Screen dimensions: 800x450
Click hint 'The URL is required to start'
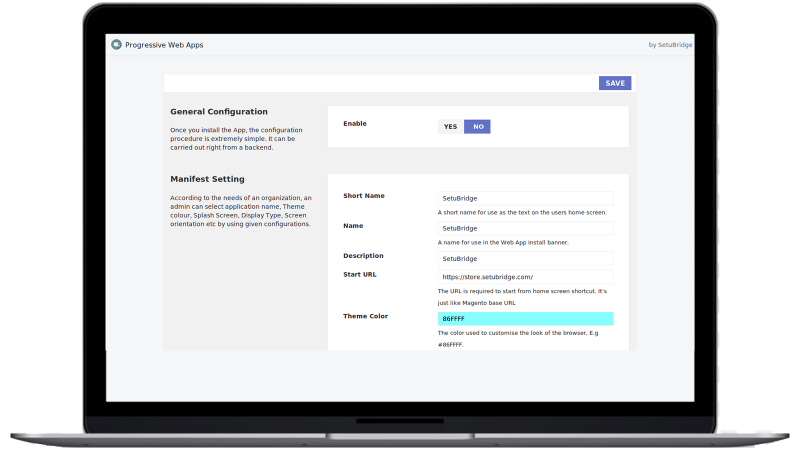tap(522, 297)
